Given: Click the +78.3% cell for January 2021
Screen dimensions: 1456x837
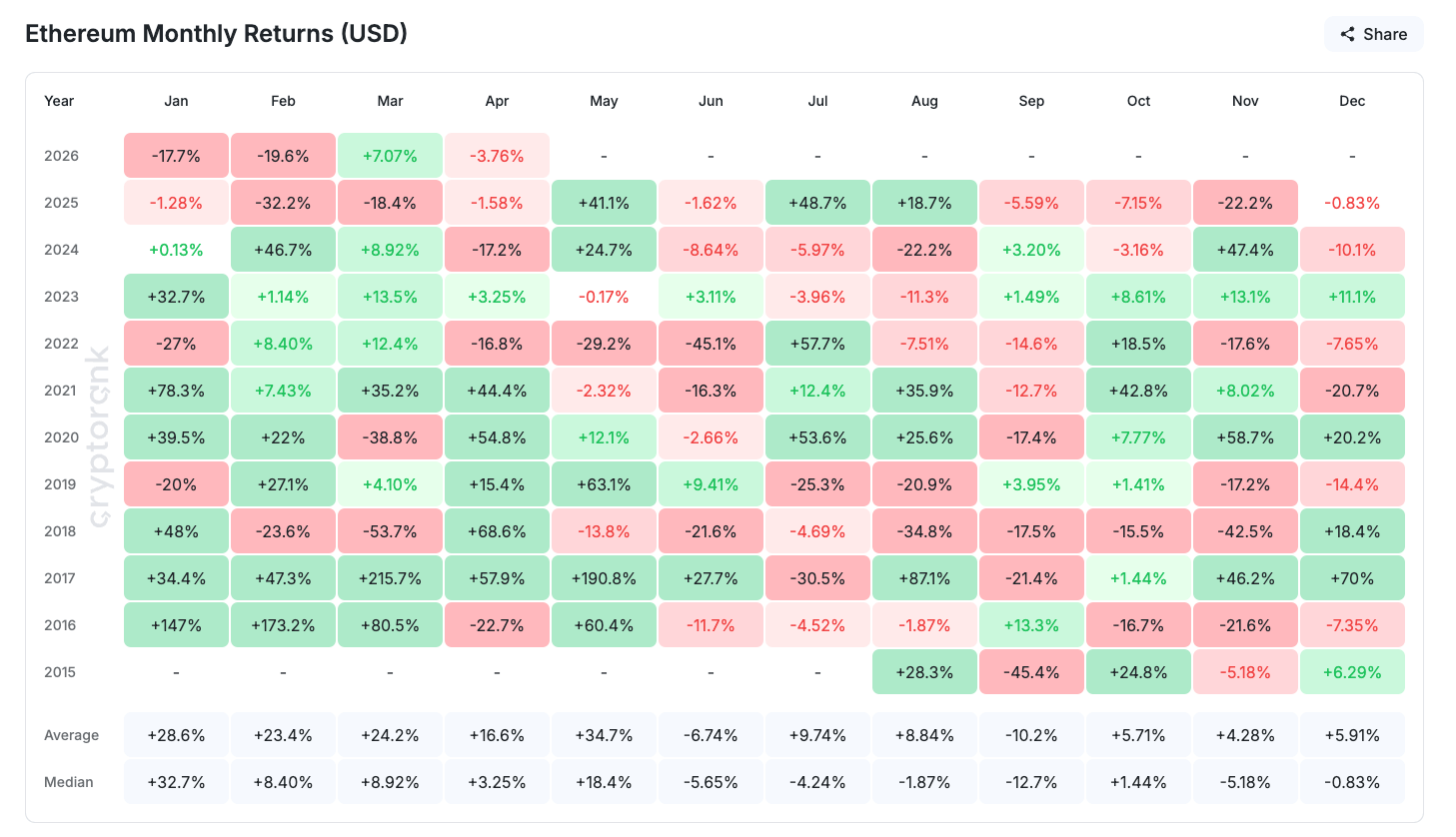Looking at the screenshot, I should [x=176, y=391].
